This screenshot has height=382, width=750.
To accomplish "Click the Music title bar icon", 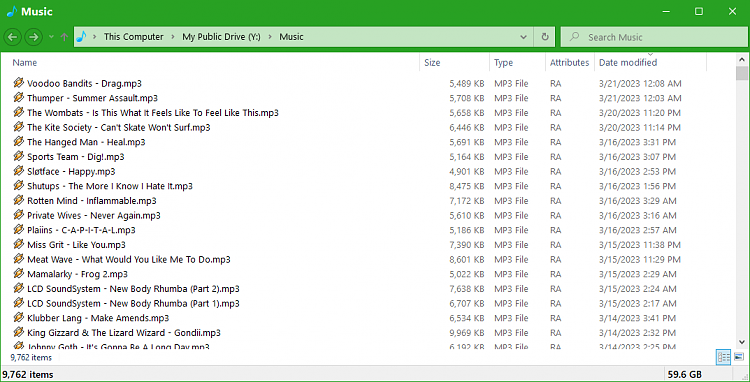I will coord(11,11).
